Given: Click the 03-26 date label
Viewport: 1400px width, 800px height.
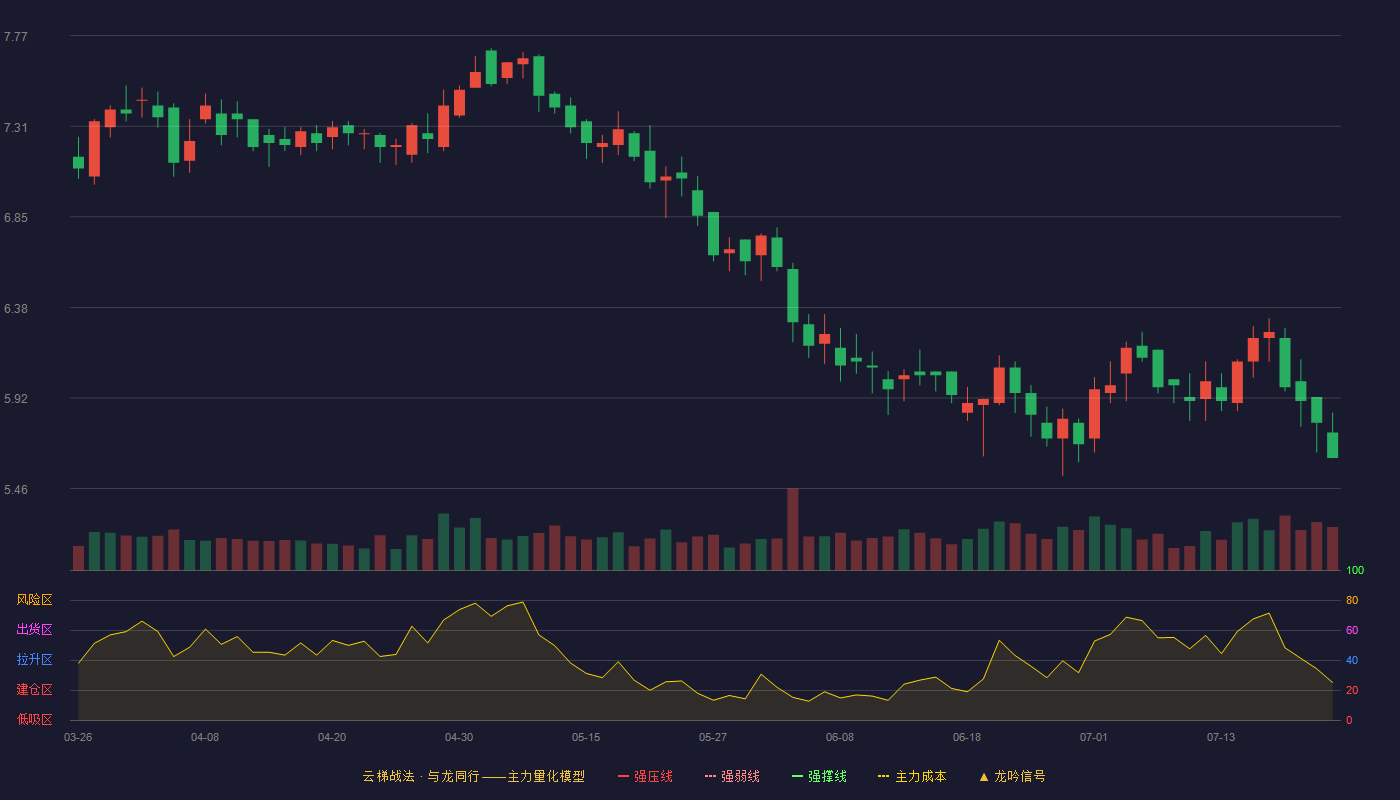Looking at the screenshot, I should (78, 737).
